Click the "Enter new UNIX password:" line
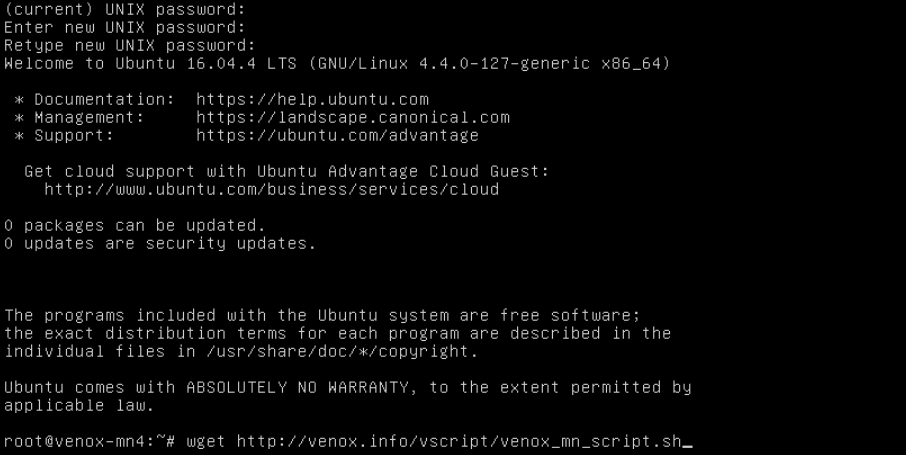The height and width of the screenshot is (455, 906). click(125, 27)
